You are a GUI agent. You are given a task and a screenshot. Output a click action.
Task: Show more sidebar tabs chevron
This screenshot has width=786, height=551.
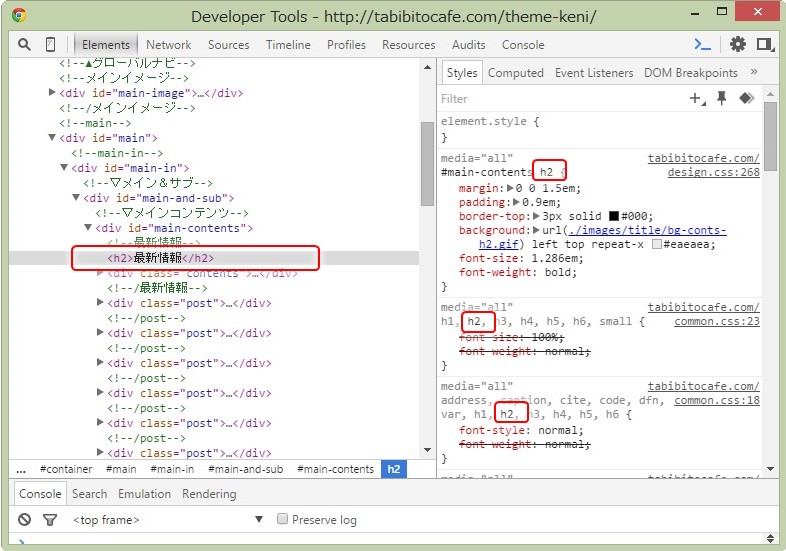[x=753, y=72]
